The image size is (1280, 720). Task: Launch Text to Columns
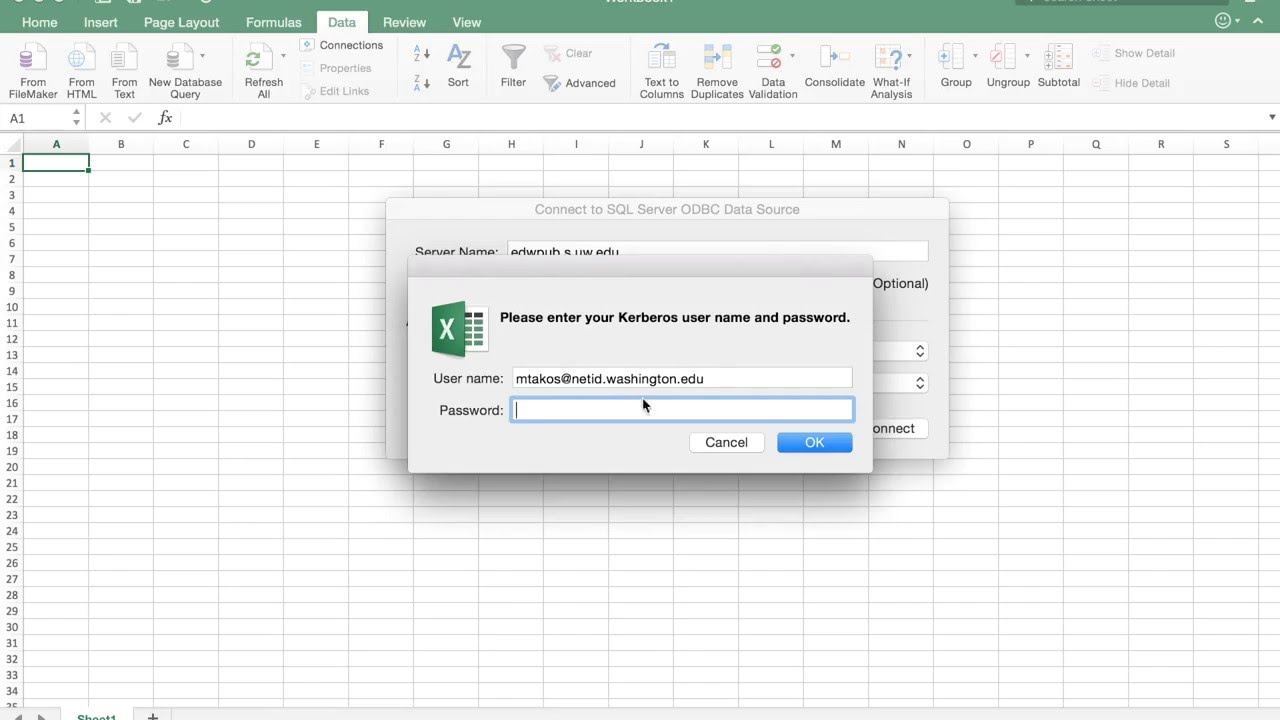click(661, 72)
